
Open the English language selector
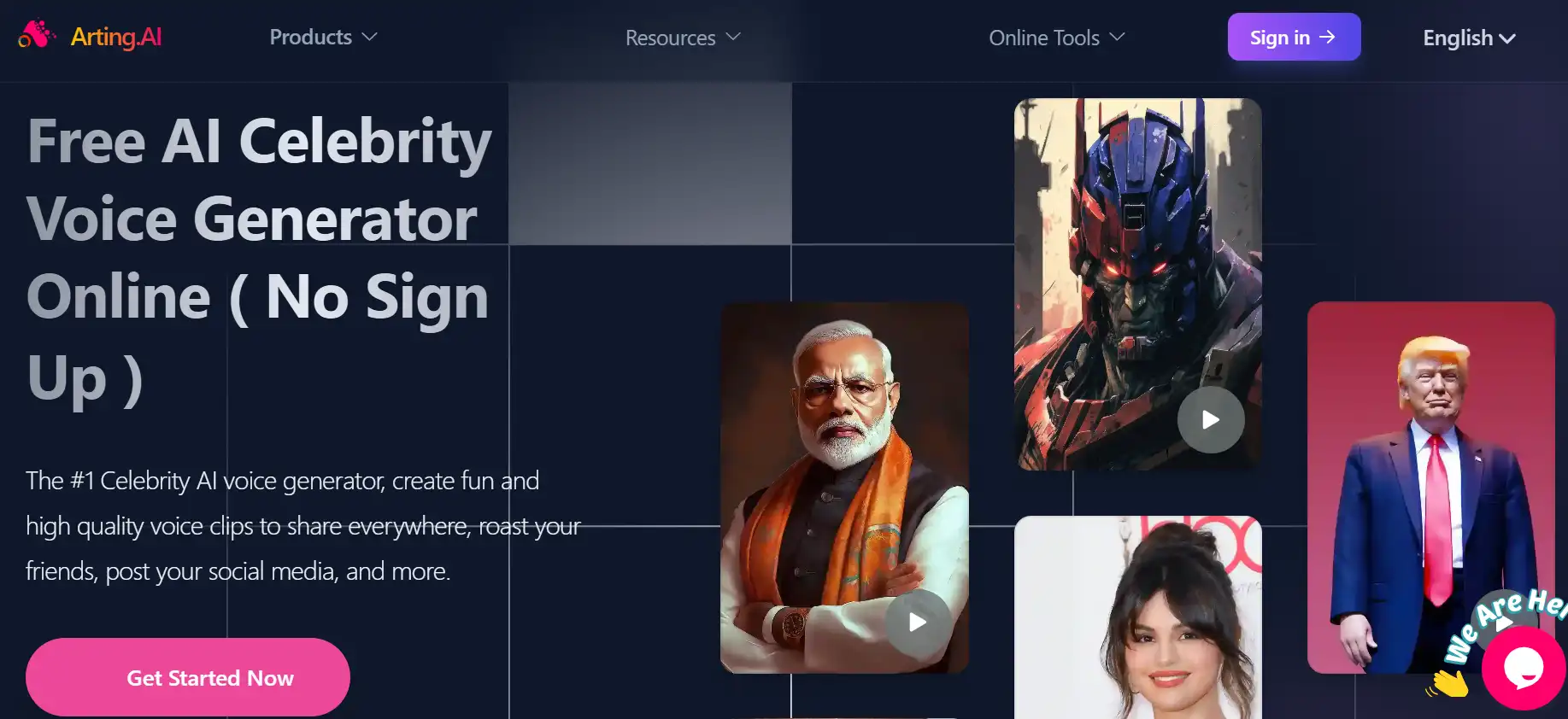(x=1469, y=38)
